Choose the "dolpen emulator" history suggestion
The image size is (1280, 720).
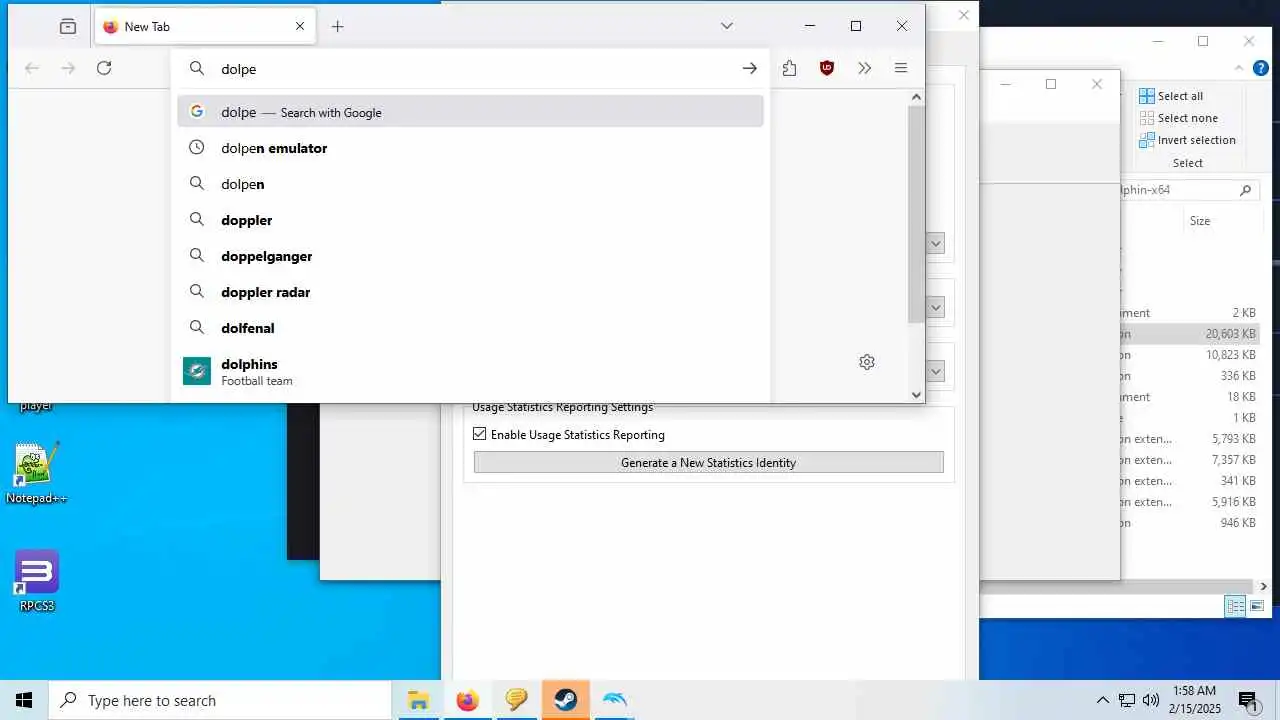click(x=470, y=148)
